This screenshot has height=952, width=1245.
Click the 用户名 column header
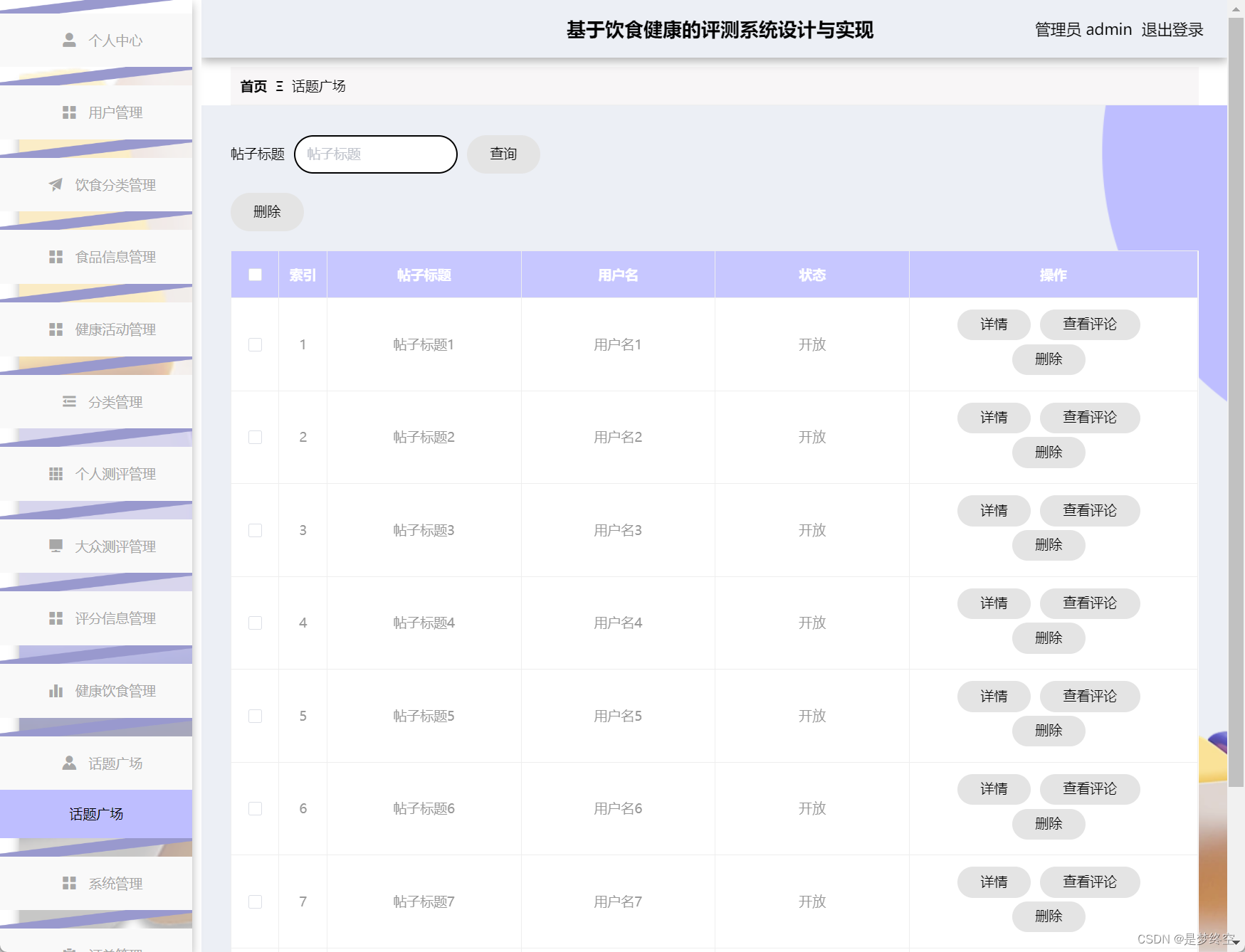618,275
